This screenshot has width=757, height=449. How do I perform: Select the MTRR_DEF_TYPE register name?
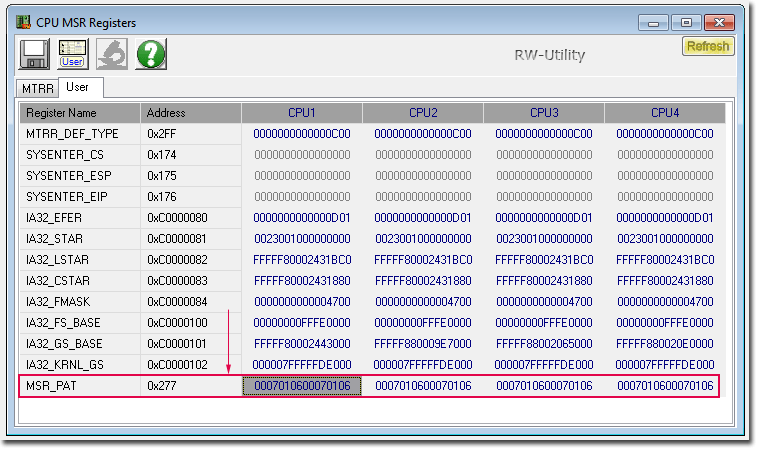click(x=72, y=134)
